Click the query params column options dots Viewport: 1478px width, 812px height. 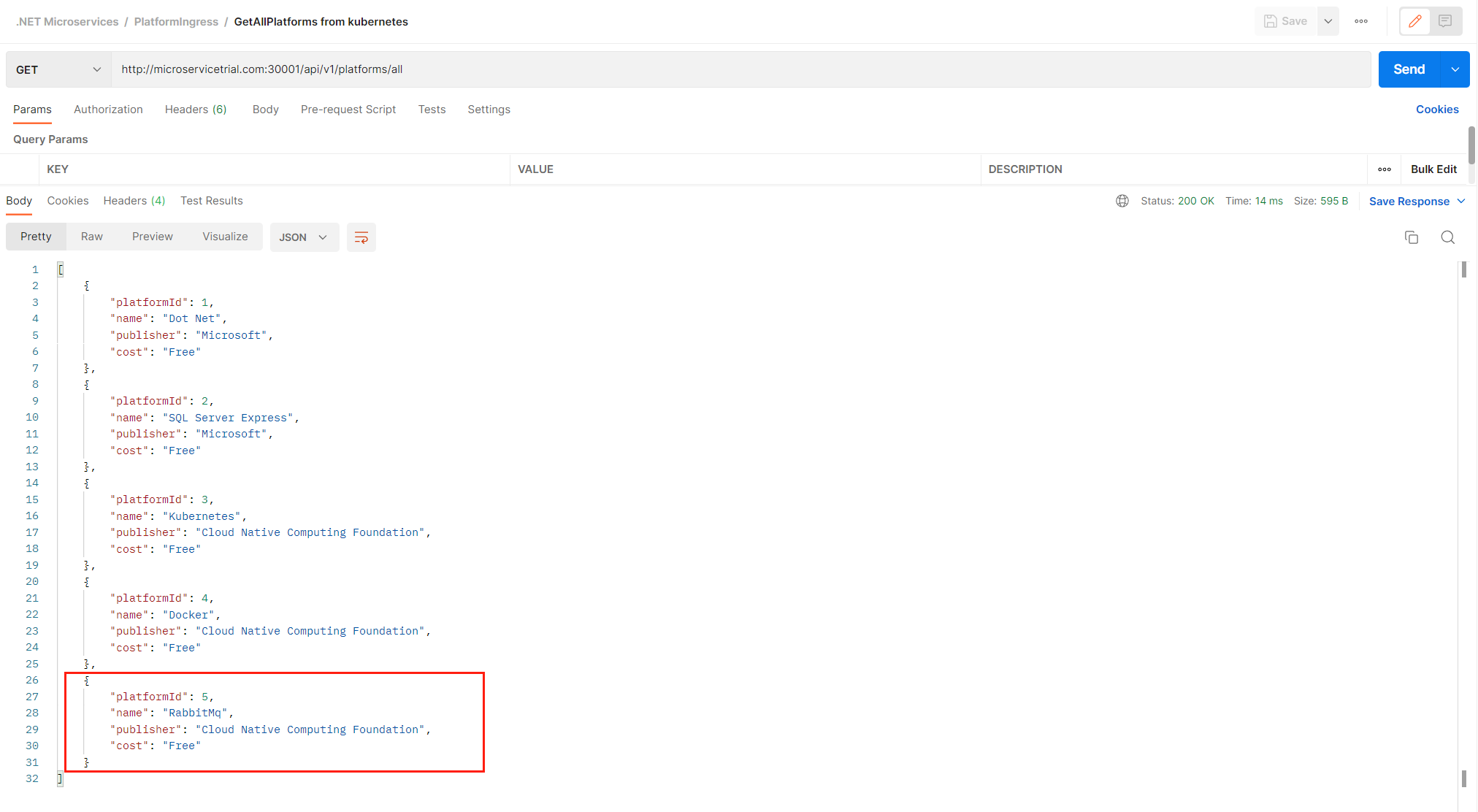(1384, 169)
